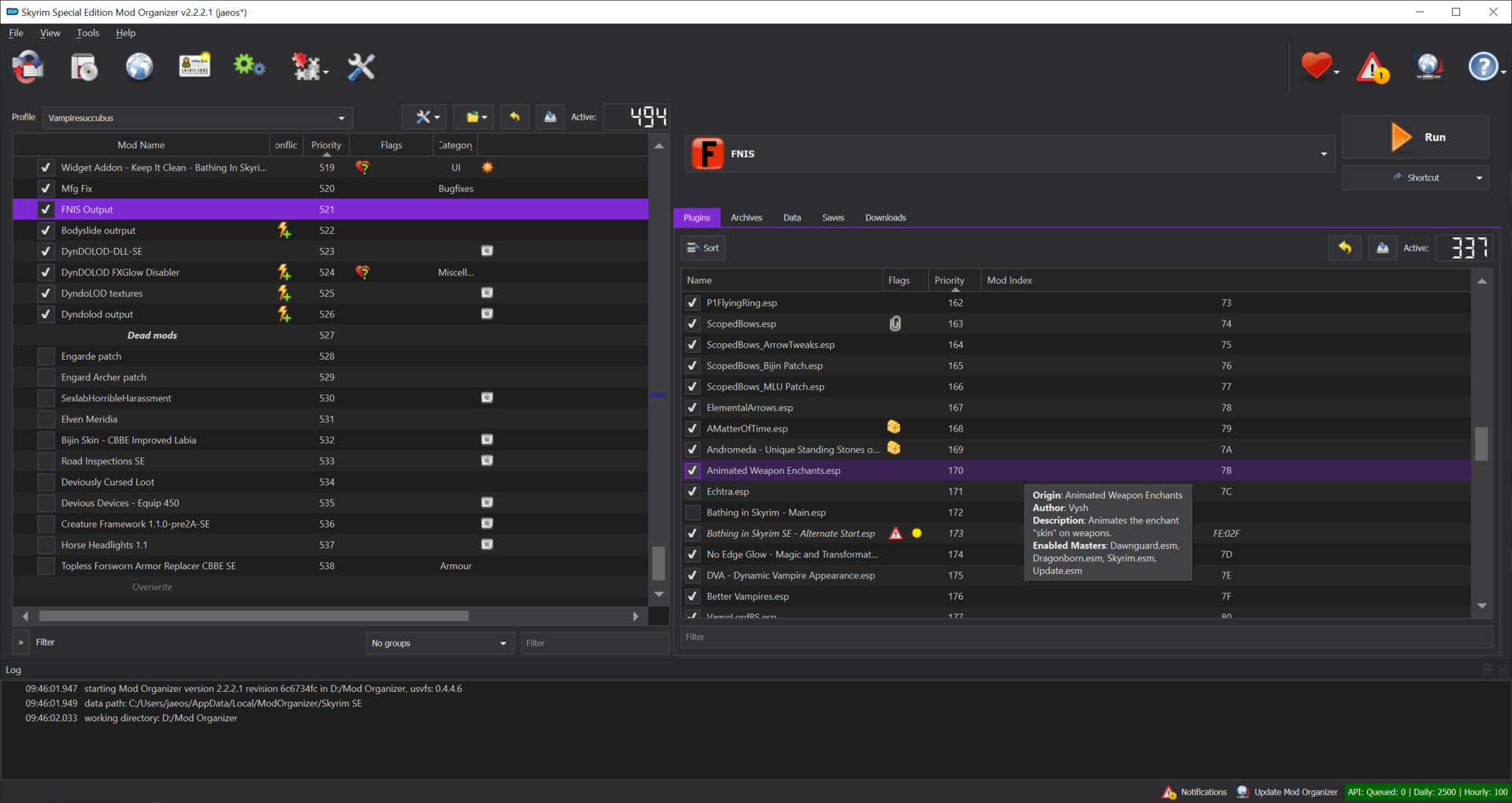Toggle the FNIS Output mod checkbox
The width and height of the screenshot is (1512, 803).
pos(46,209)
